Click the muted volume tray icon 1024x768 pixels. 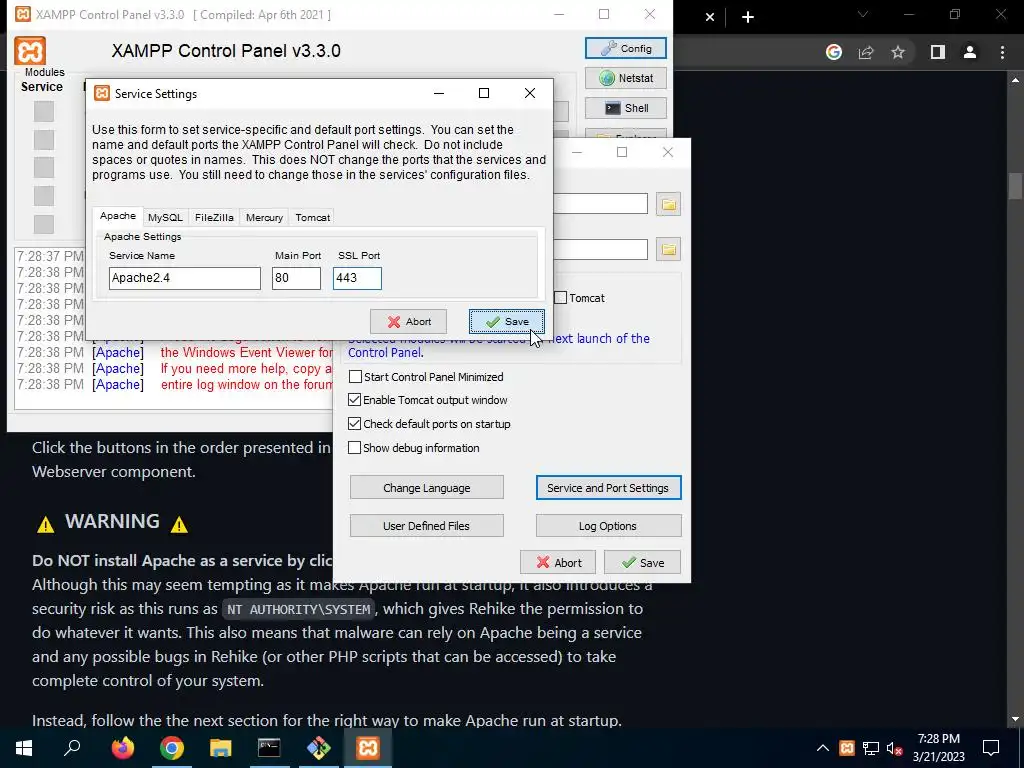point(895,748)
